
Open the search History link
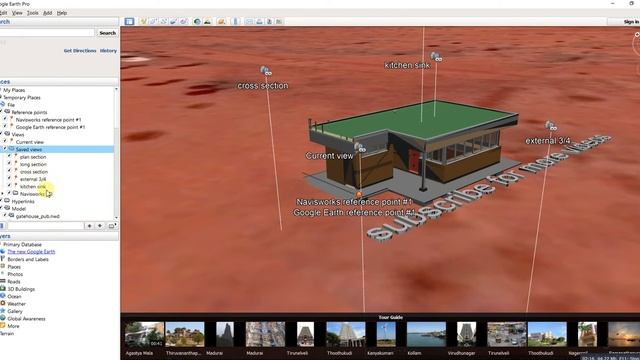point(108,51)
